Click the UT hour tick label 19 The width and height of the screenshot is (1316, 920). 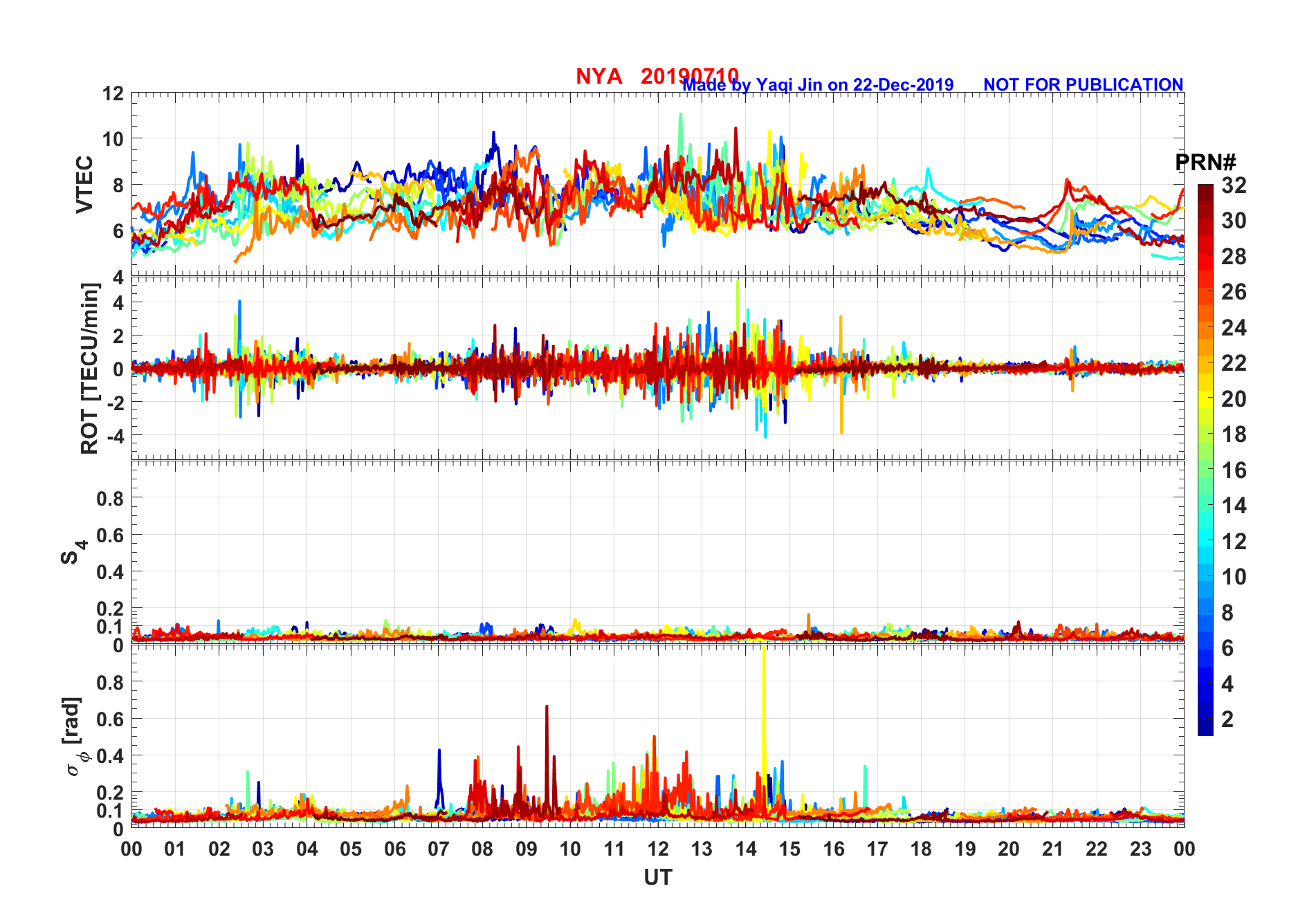965,849
